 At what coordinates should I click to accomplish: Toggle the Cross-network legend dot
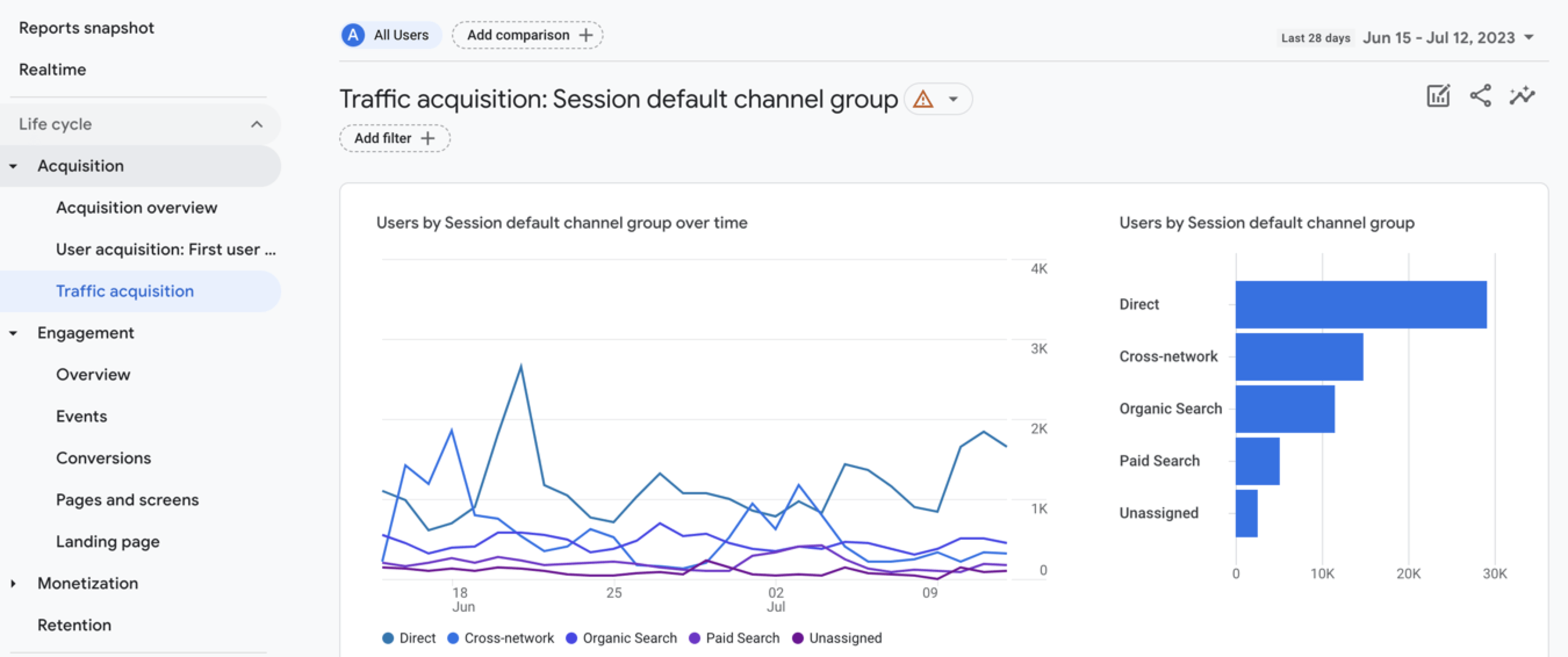[453, 638]
